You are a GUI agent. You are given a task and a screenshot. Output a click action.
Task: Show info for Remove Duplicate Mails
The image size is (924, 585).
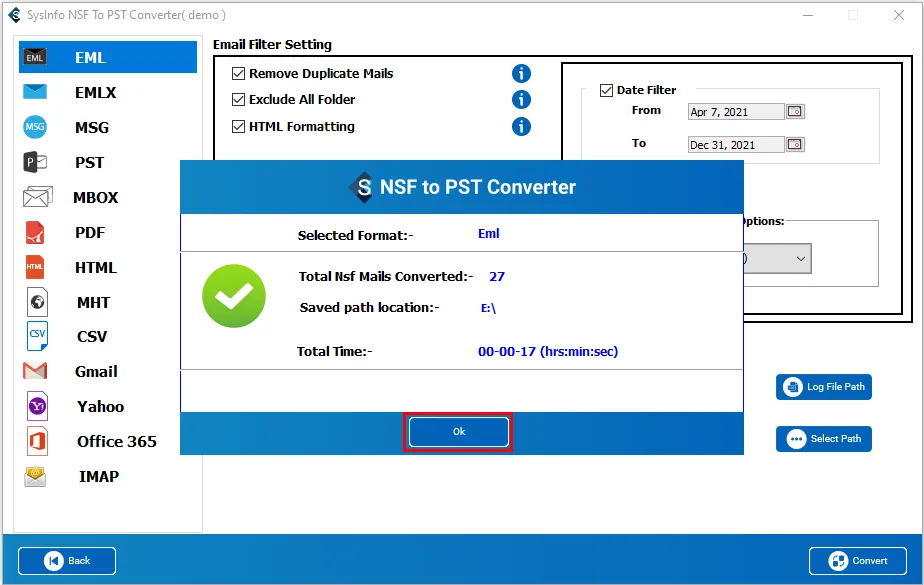pyautogui.click(x=521, y=74)
